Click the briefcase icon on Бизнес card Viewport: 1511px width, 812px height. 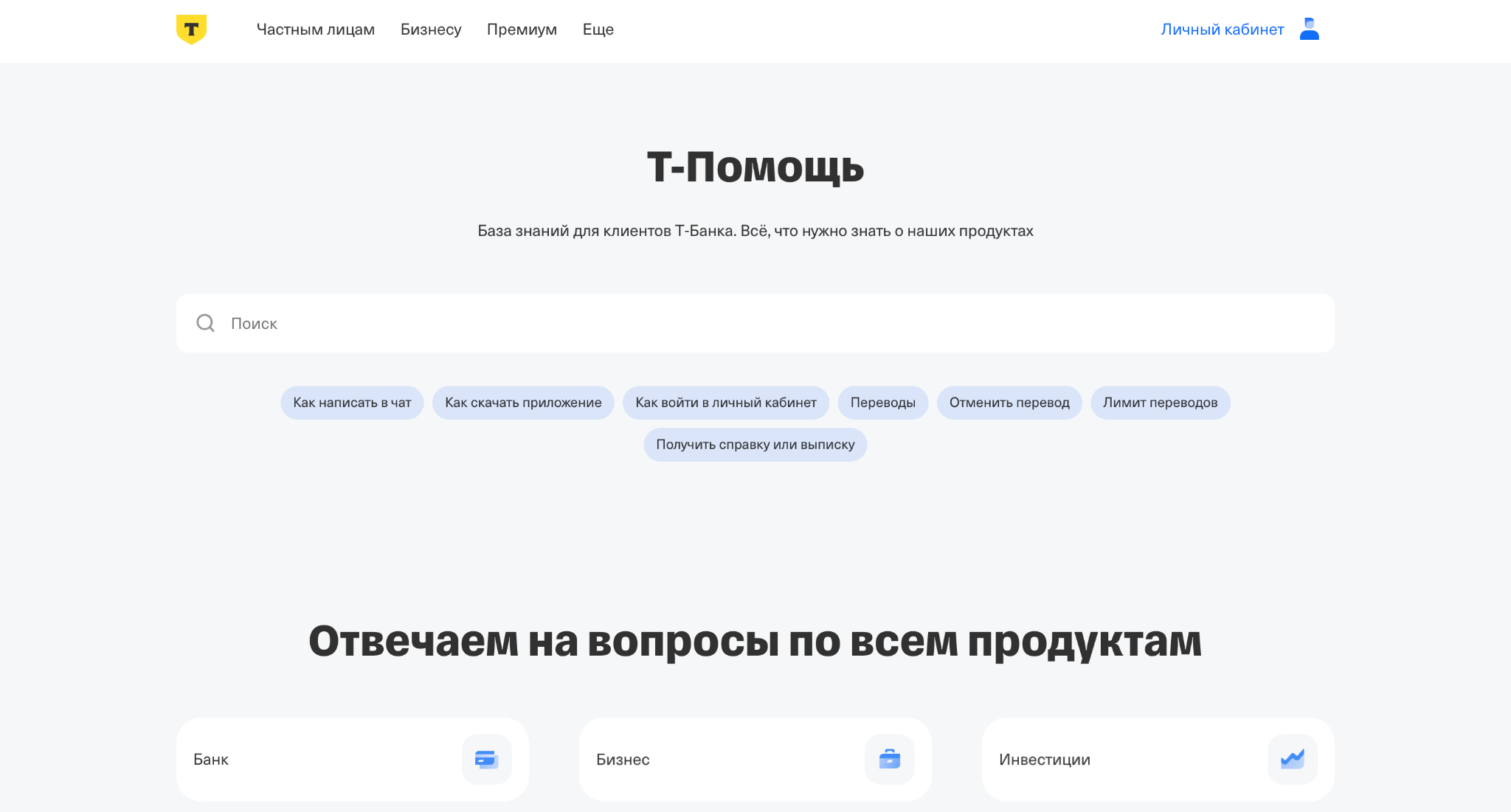pyautogui.click(x=889, y=759)
